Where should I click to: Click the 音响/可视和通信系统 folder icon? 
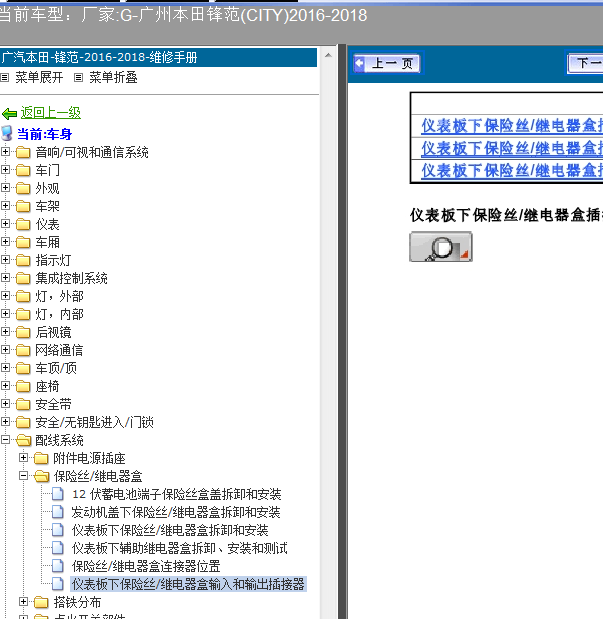[23, 152]
